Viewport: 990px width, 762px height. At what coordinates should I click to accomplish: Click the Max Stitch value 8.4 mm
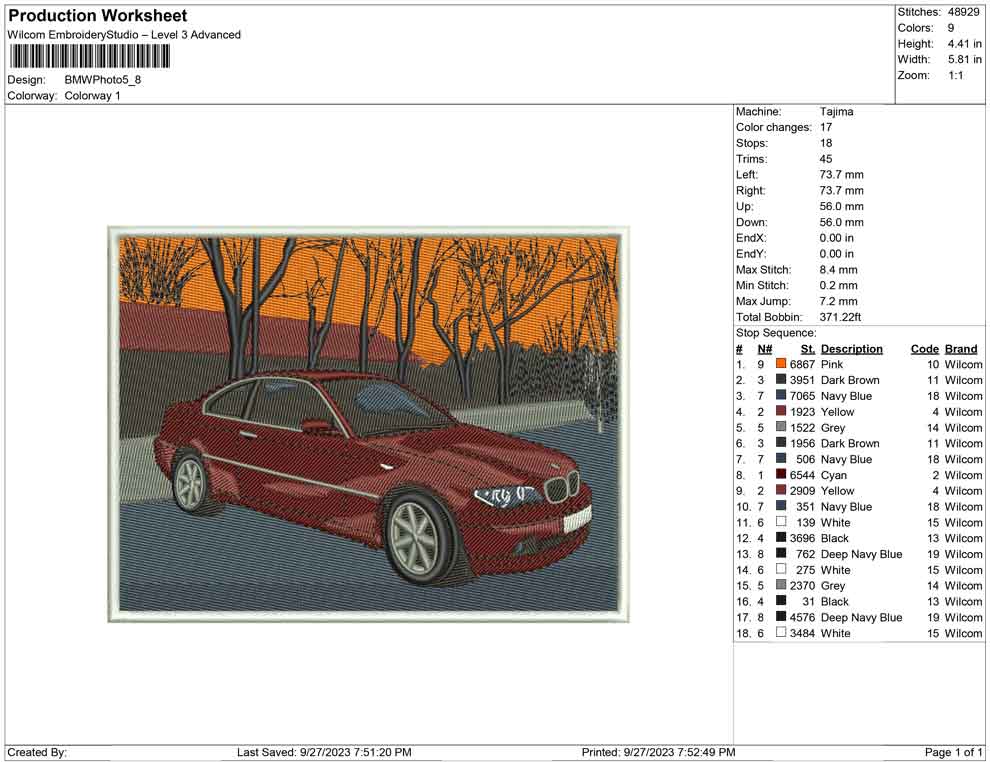coord(838,270)
